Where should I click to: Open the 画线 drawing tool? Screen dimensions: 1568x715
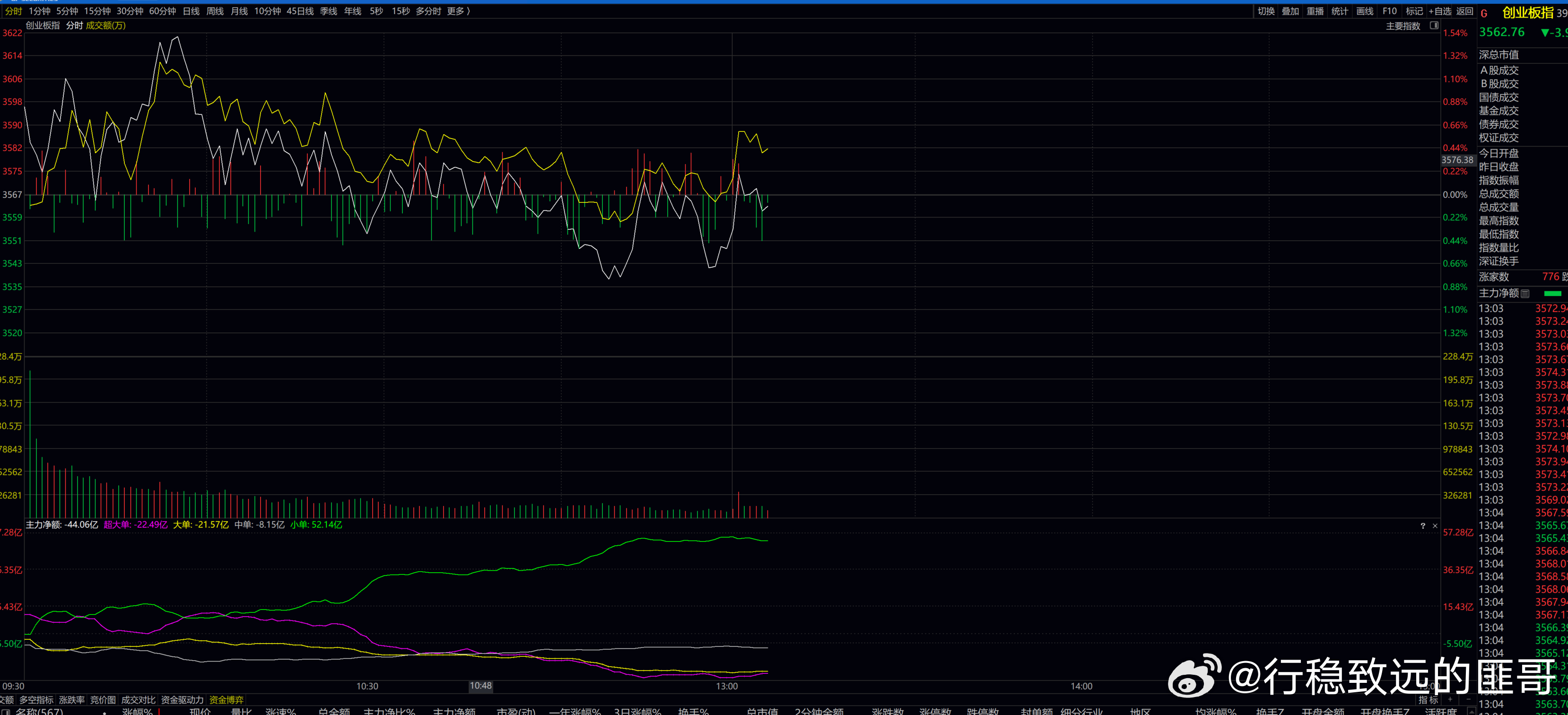click(x=1364, y=11)
